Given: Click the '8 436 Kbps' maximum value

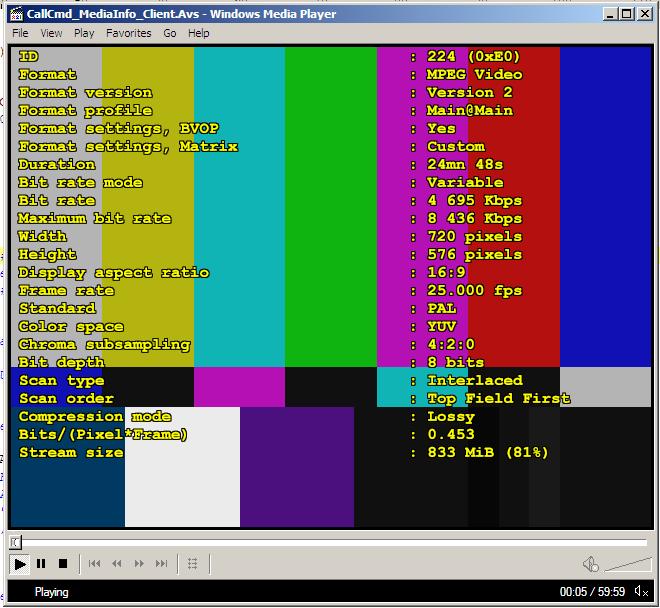Looking at the screenshot, I should click(x=474, y=219).
